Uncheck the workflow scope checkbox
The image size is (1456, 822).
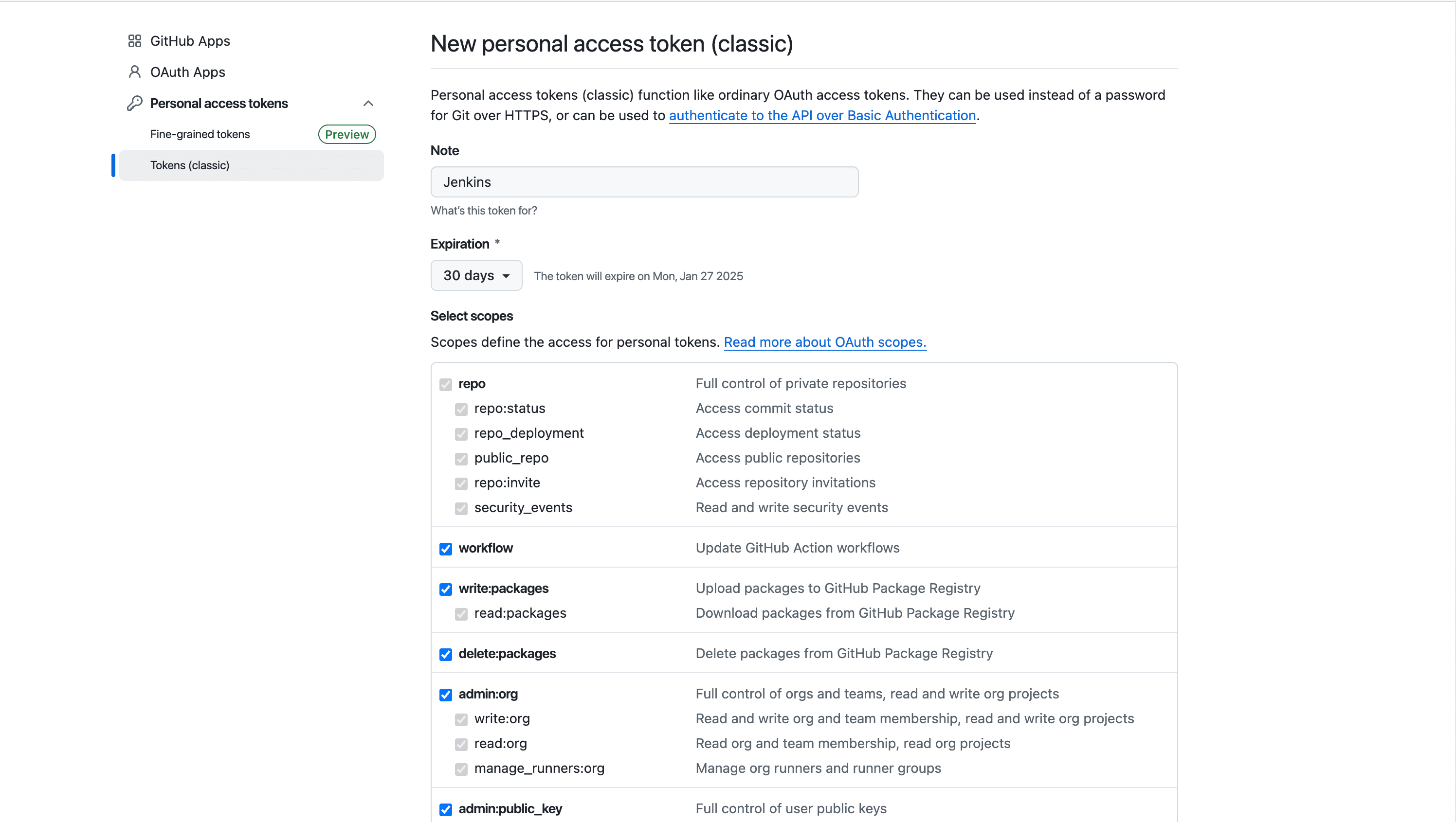[446, 549]
